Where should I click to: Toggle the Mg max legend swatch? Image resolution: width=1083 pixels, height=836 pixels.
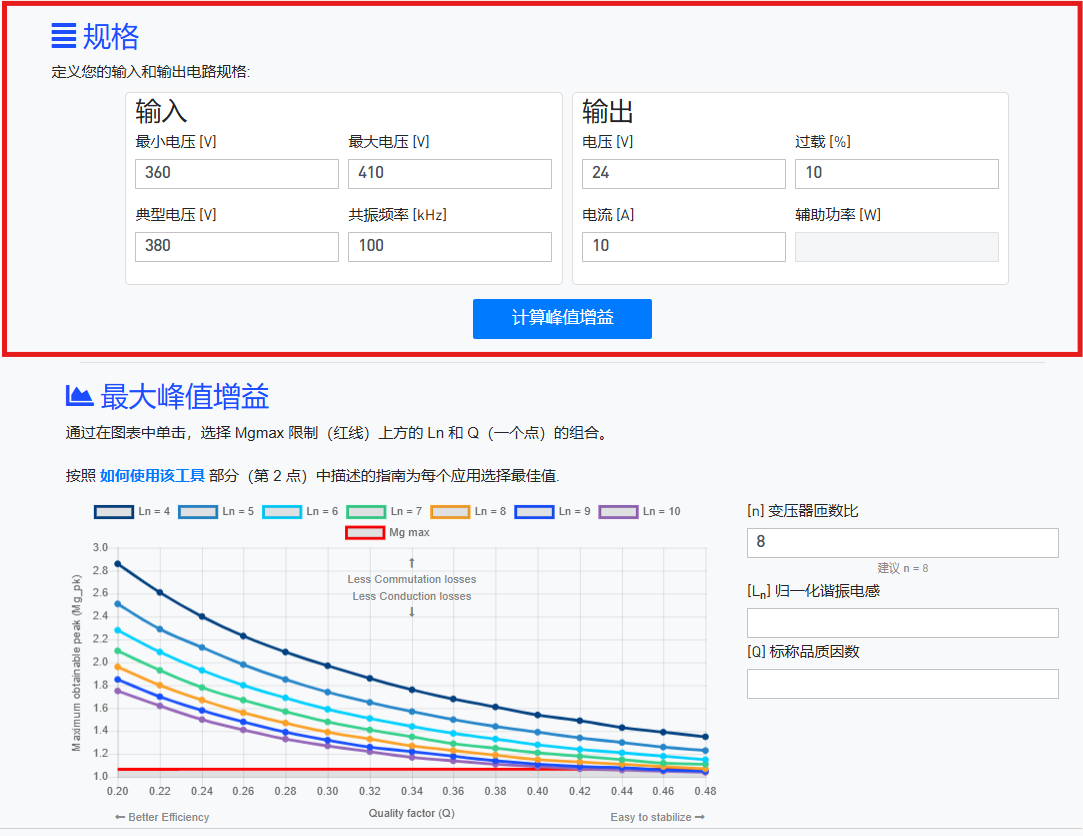tap(365, 533)
